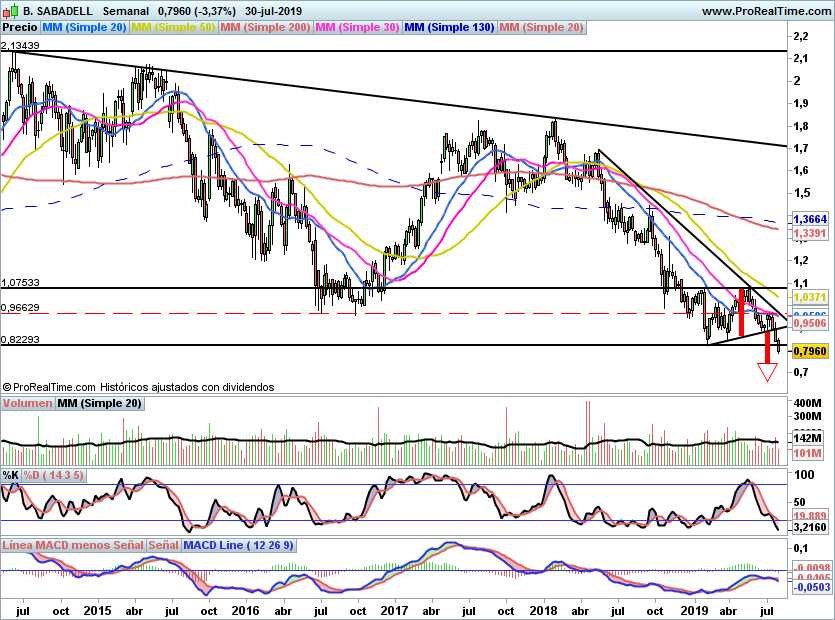The width and height of the screenshot is (835, 620).
Task: Select the MM (Simple 130) label
Action: (449, 27)
